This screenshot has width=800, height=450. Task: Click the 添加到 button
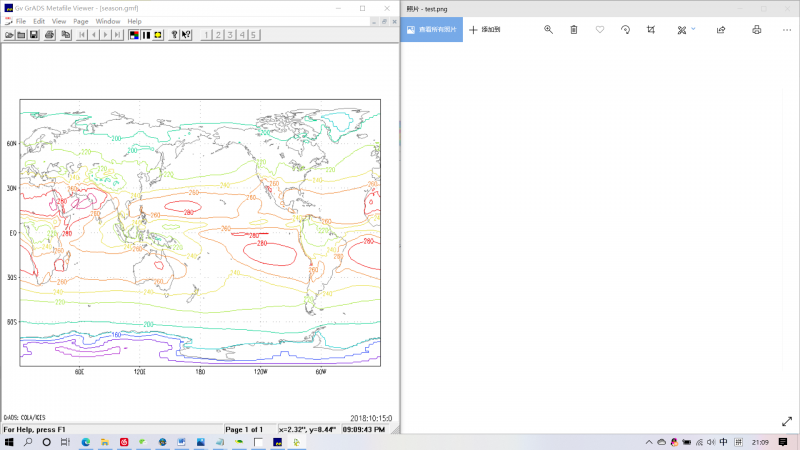click(484, 30)
